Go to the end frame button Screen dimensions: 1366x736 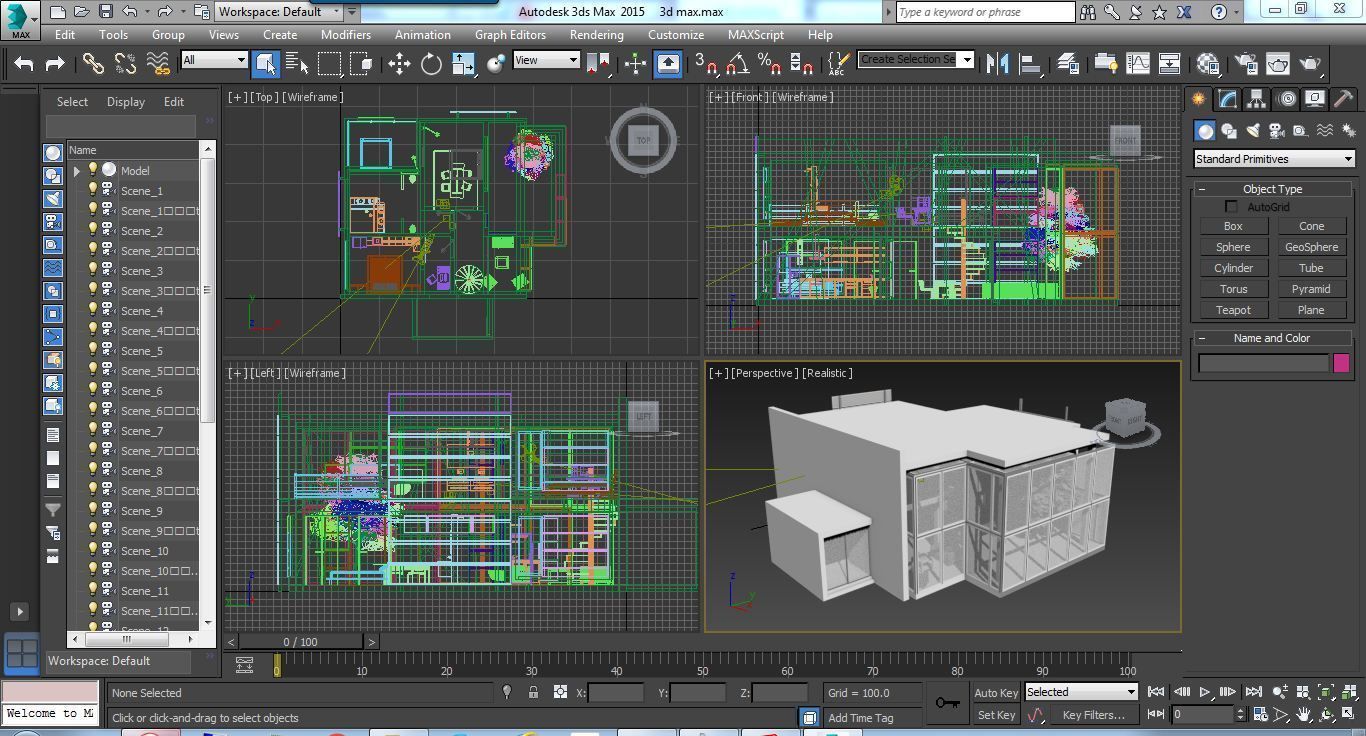point(1253,692)
